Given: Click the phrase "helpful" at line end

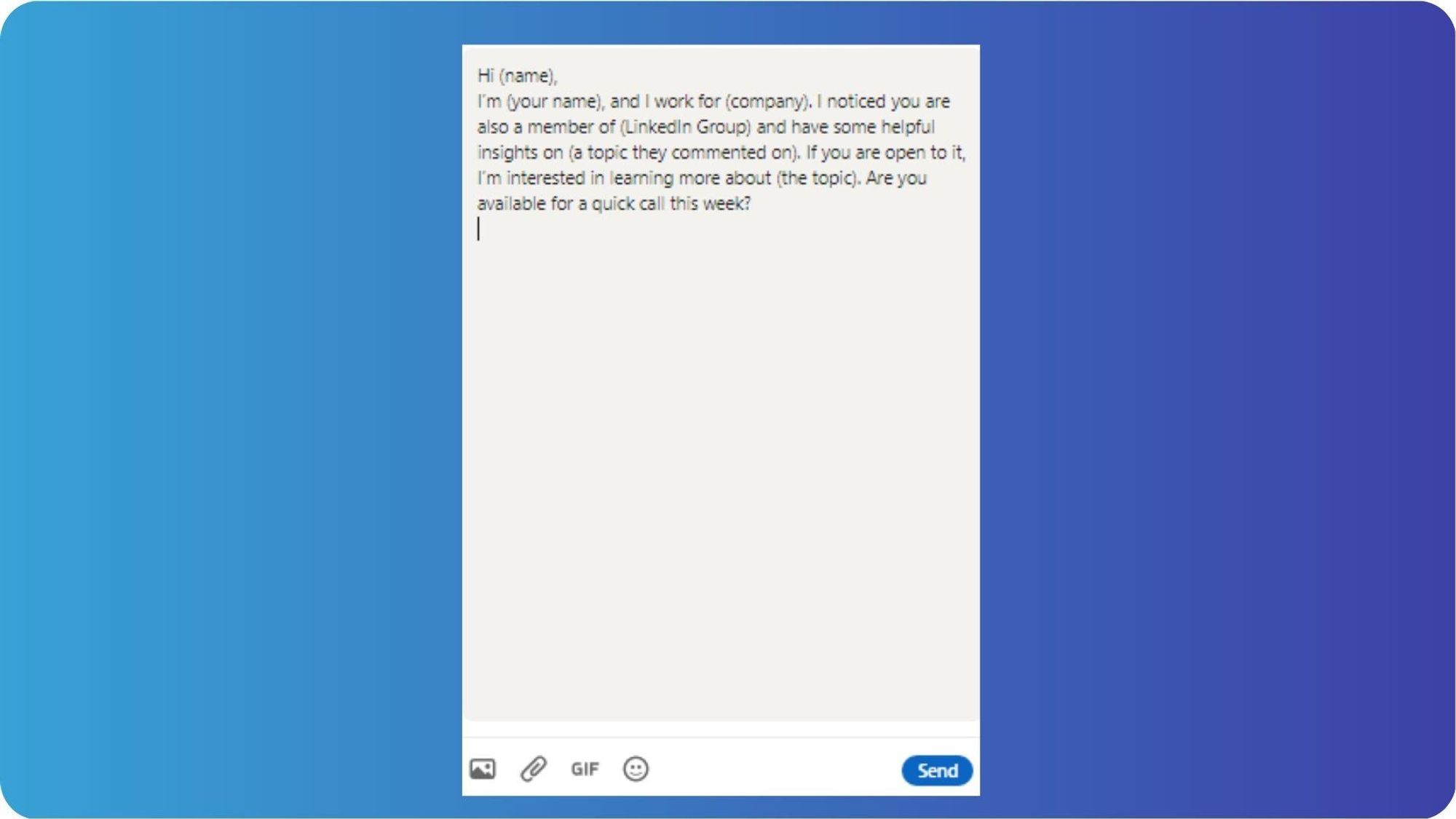Looking at the screenshot, I should [x=908, y=127].
